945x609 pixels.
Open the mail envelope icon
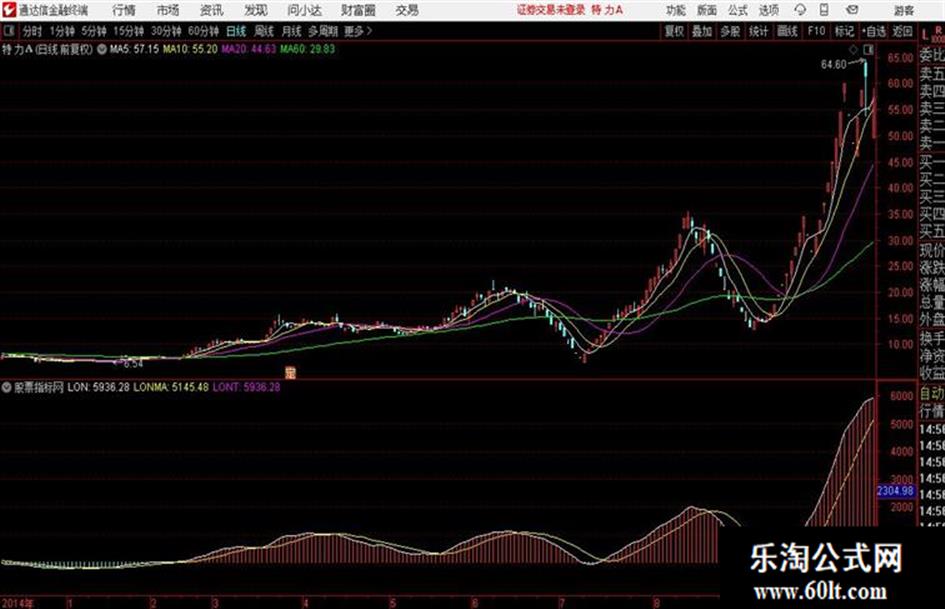pyautogui.click(x=852, y=10)
